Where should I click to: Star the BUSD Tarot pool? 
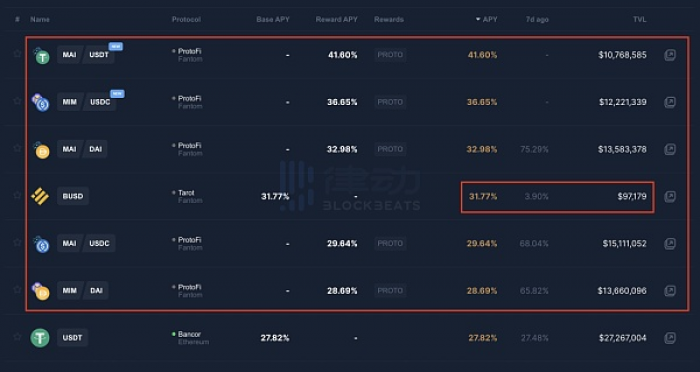tap(17, 195)
